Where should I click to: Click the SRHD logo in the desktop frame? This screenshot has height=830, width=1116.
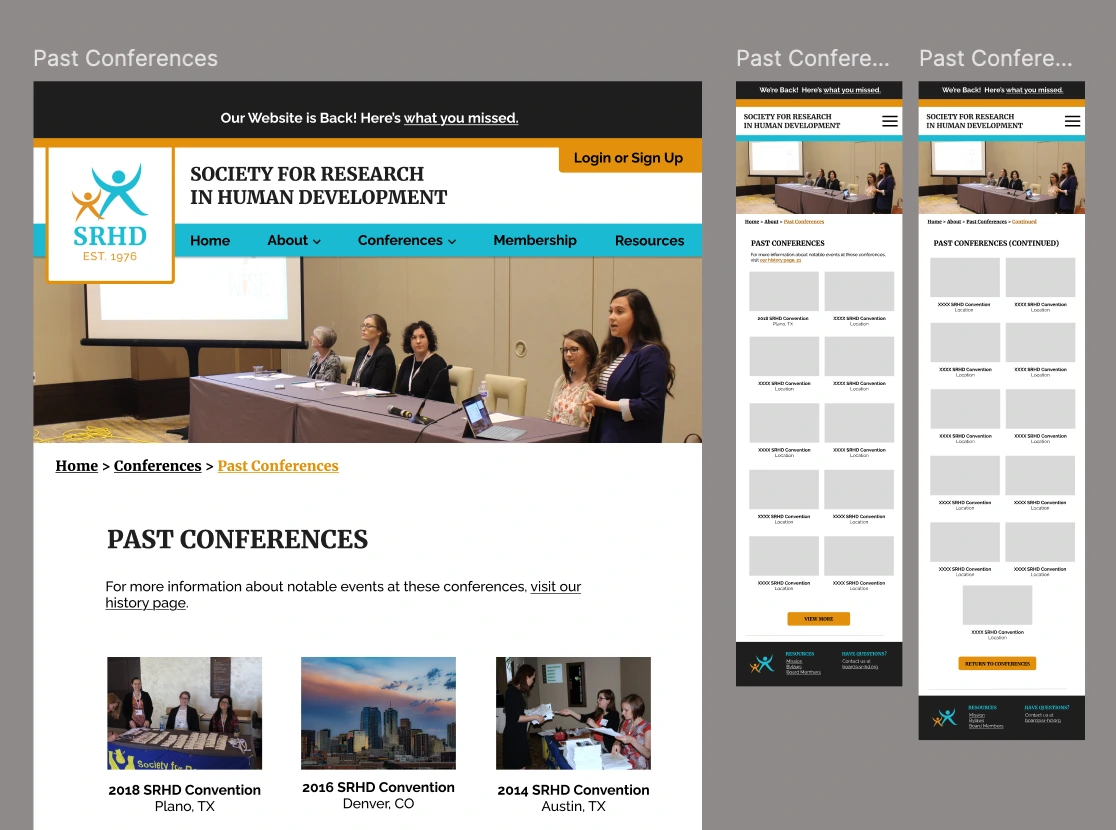[110, 214]
